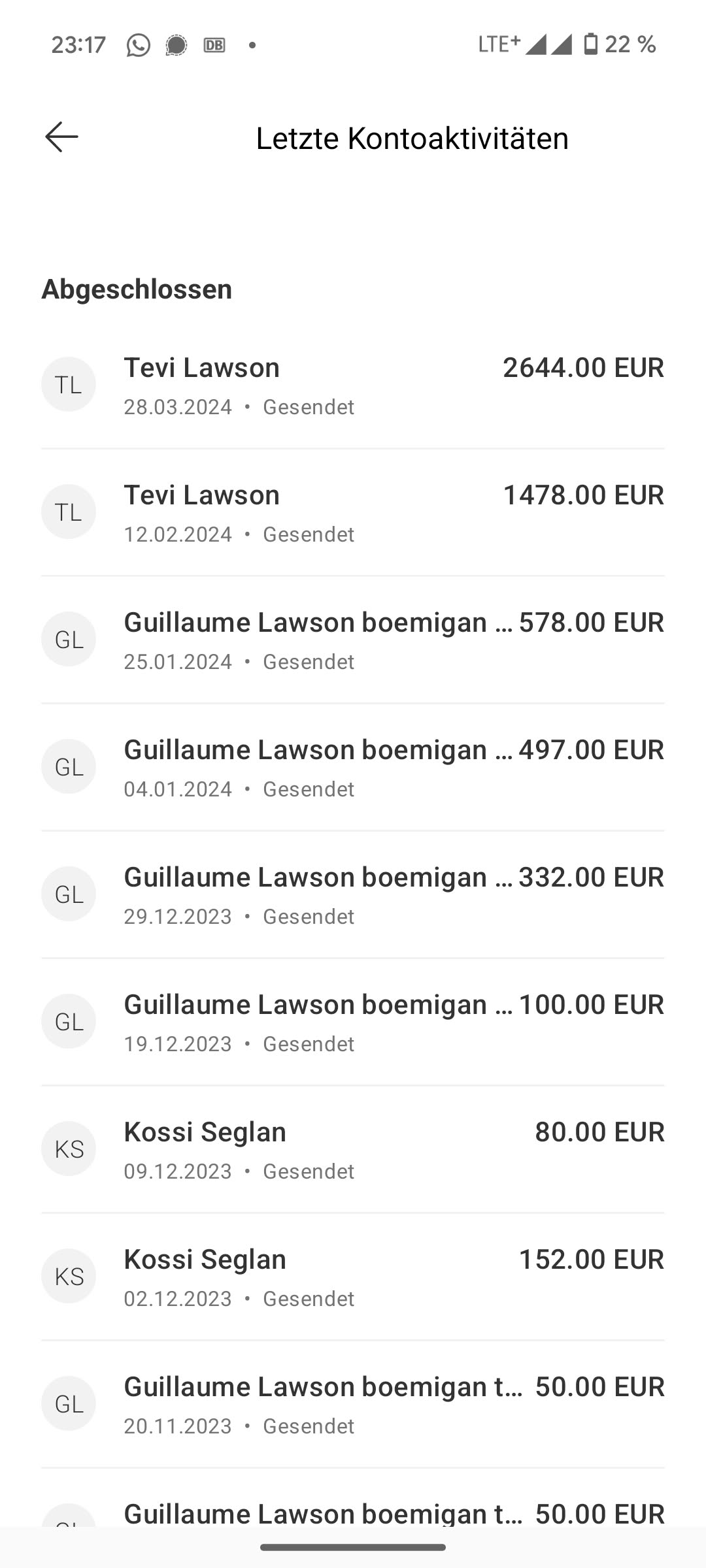The height and width of the screenshot is (1568, 706).
Task: Open Kossi Seglan 152.00 EUR transaction
Action: click(x=353, y=1277)
